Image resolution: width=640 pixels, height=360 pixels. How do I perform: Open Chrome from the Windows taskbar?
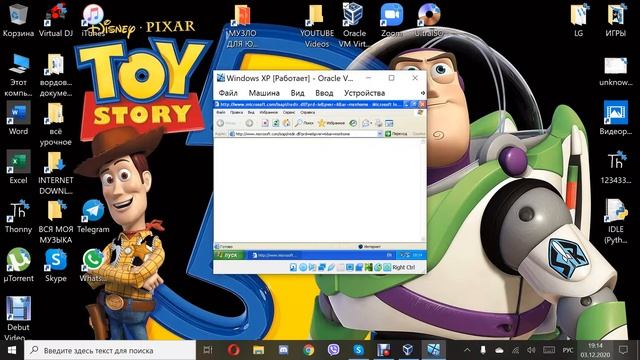click(x=309, y=350)
